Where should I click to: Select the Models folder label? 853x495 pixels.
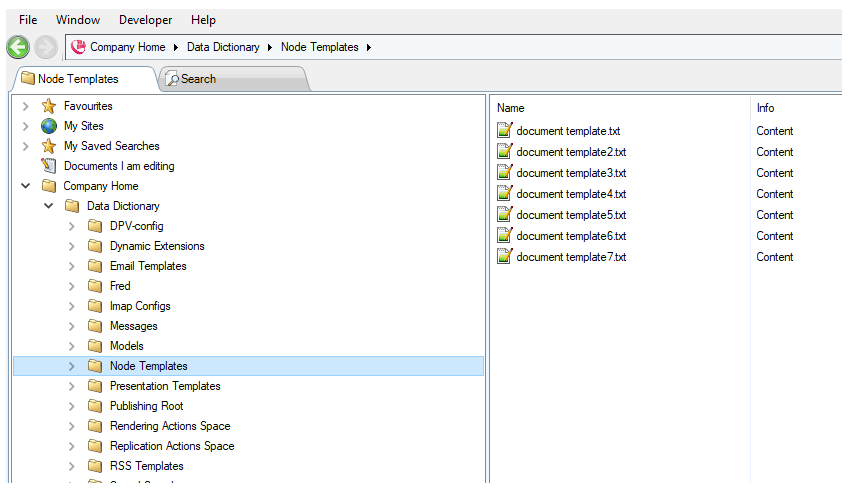[126, 346]
